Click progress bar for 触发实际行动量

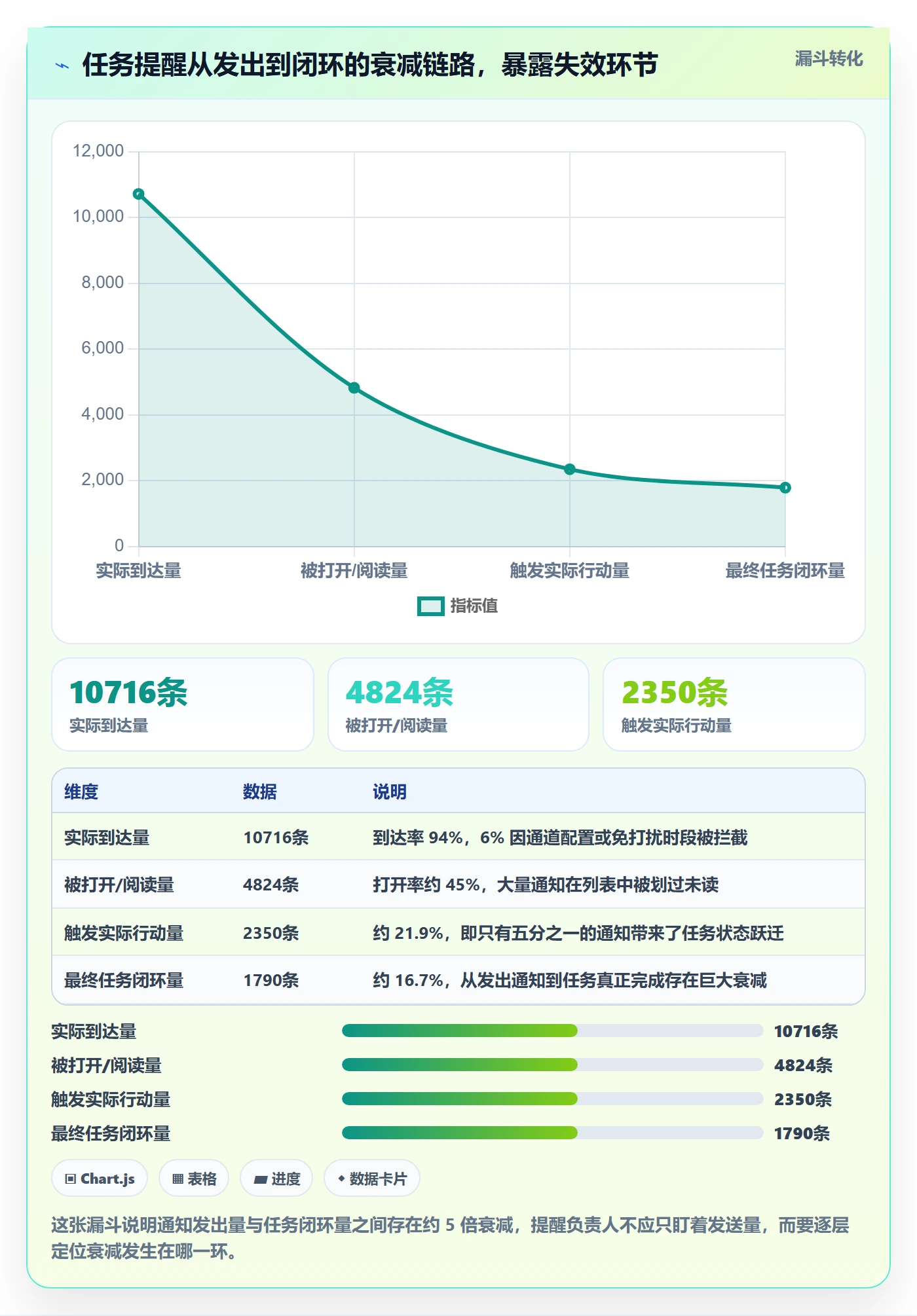[552, 1099]
